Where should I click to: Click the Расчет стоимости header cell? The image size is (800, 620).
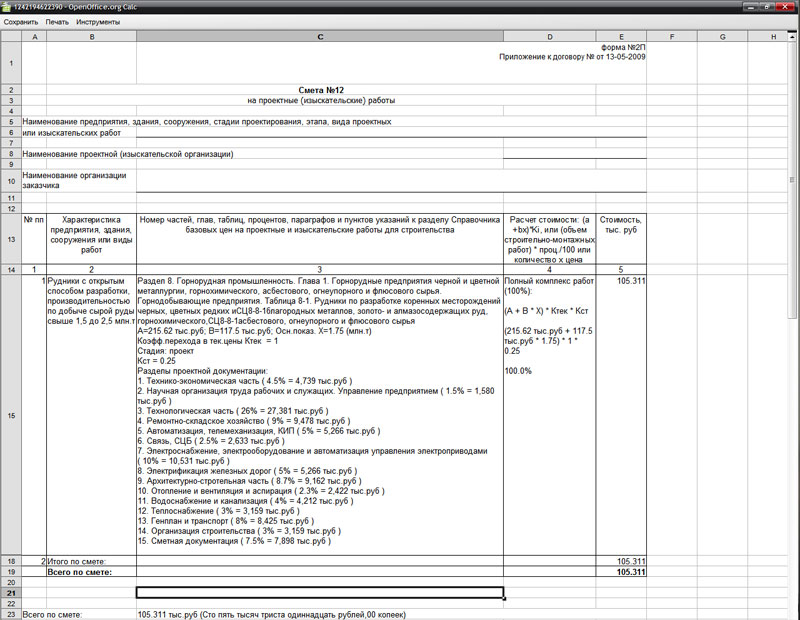[x=549, y=230]
